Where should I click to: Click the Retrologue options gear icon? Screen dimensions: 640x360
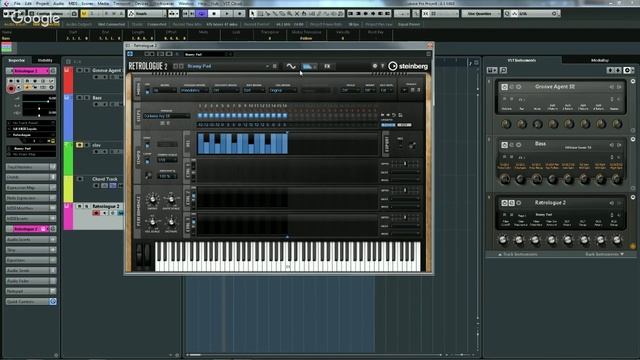pos(375,66)
